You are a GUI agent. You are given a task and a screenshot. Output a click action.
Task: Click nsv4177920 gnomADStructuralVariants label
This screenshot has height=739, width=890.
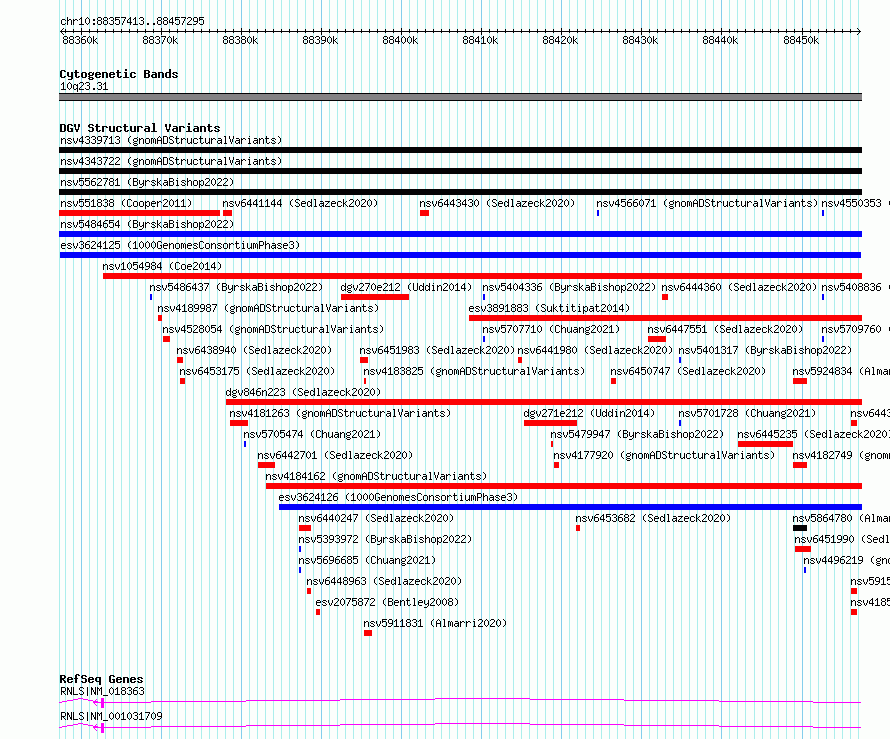[x=664, y=455]
